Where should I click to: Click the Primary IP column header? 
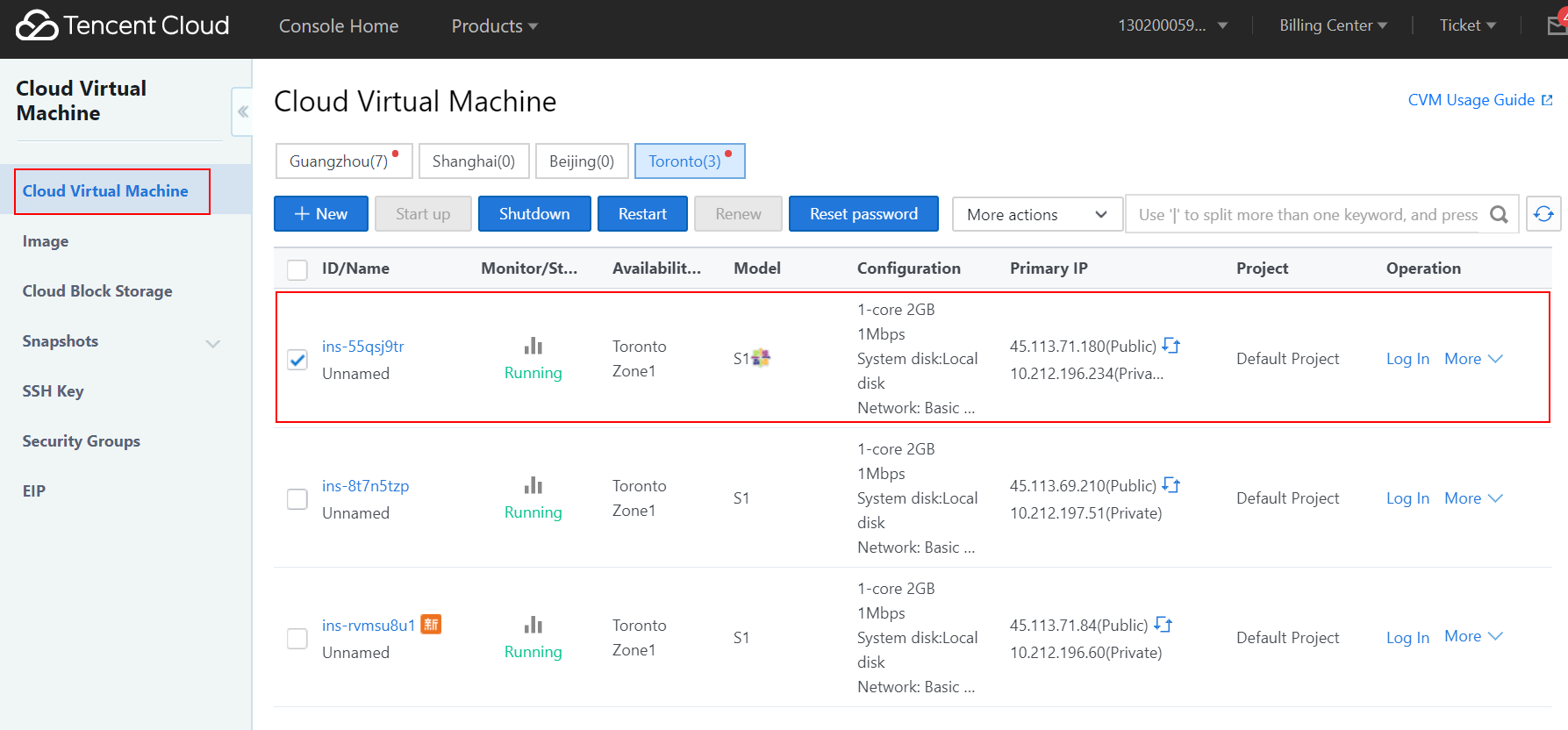coord(1049,268)
